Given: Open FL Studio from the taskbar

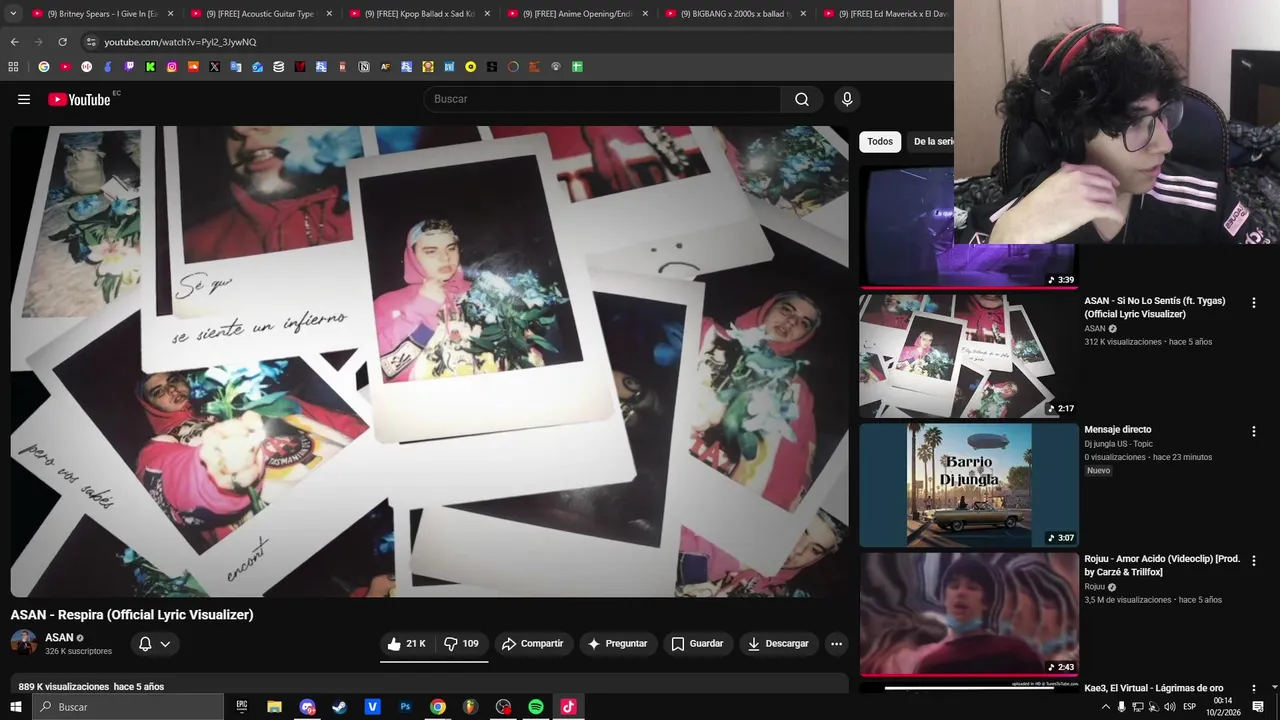Looking at the screenshot, I should coord(470,707).
